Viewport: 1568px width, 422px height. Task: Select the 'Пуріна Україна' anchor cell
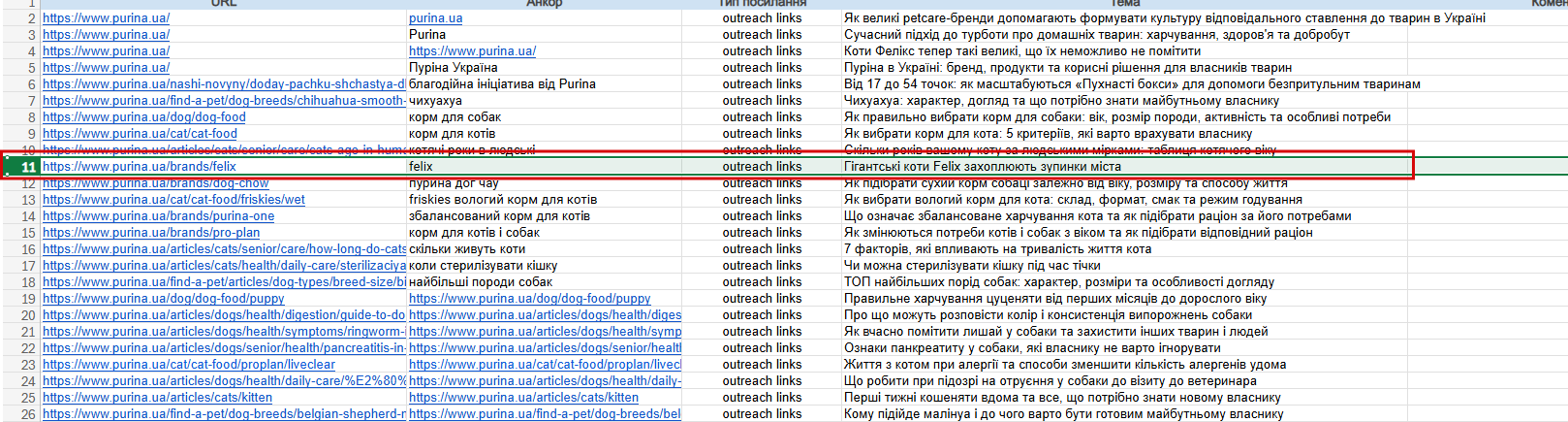[544, 68]
